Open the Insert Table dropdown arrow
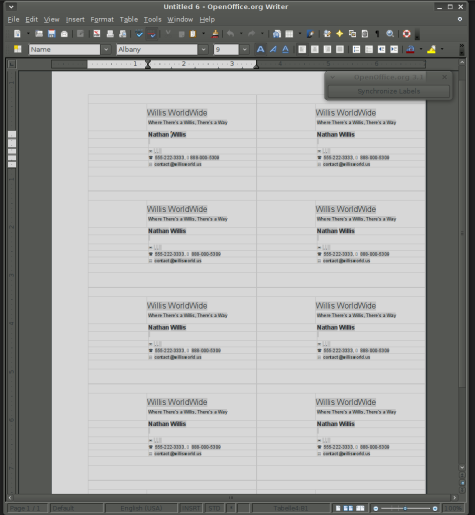The image size is (475, 515). click(x=300, y=34)
